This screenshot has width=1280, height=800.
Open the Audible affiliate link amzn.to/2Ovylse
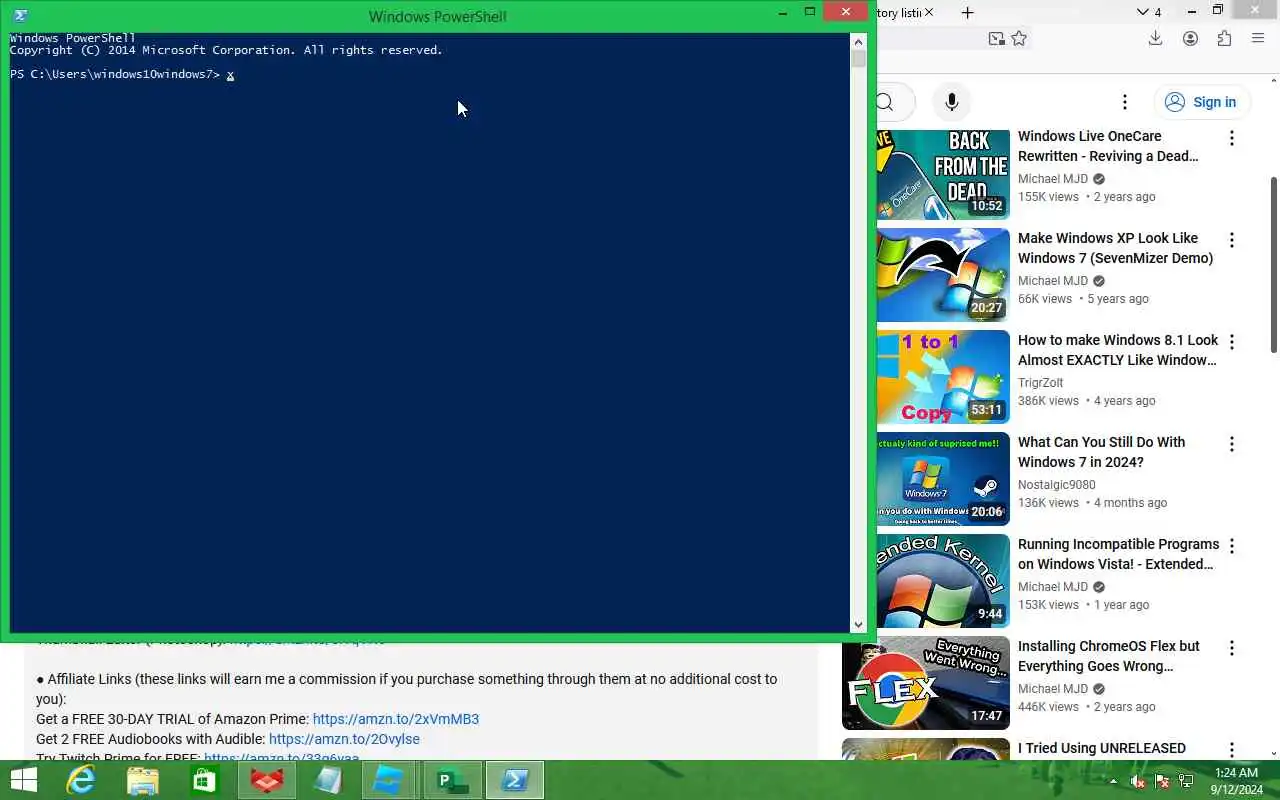click(344, 739)
